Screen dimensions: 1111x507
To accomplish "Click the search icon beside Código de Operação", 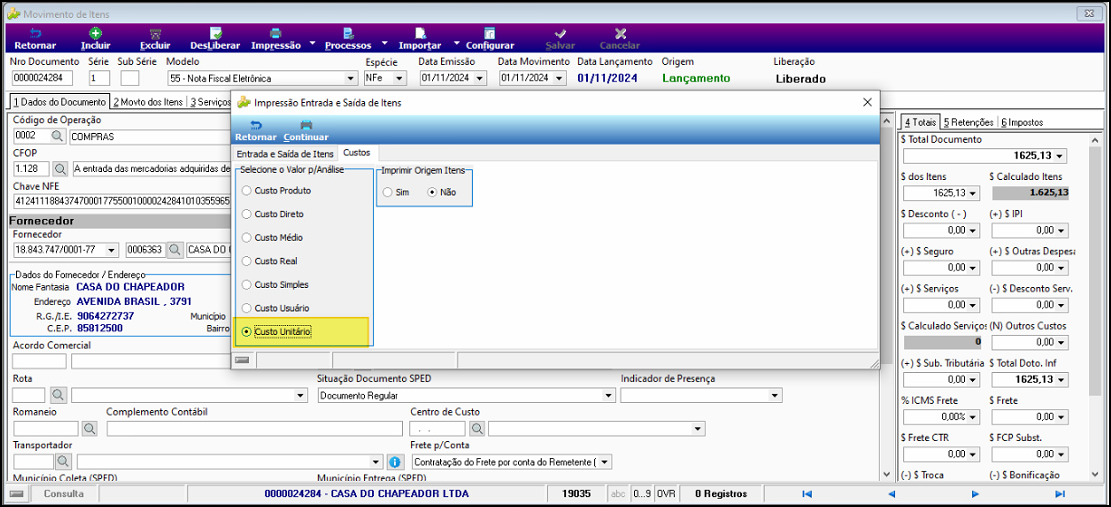I will click(58, 136).
